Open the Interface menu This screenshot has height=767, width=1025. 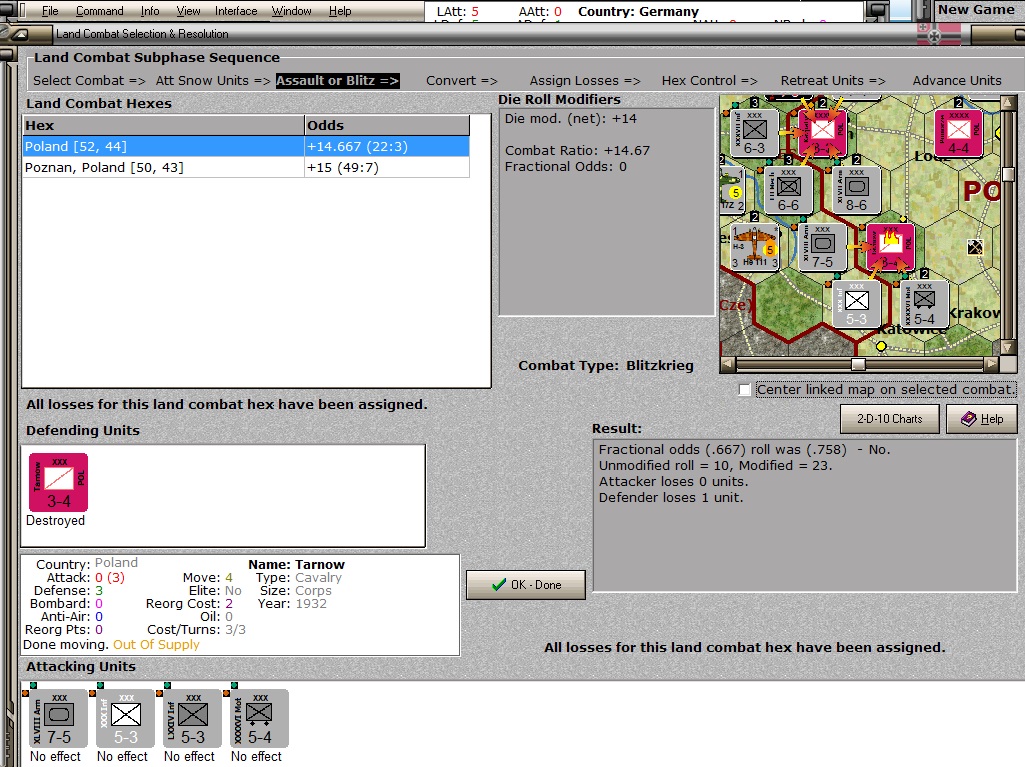236,11
